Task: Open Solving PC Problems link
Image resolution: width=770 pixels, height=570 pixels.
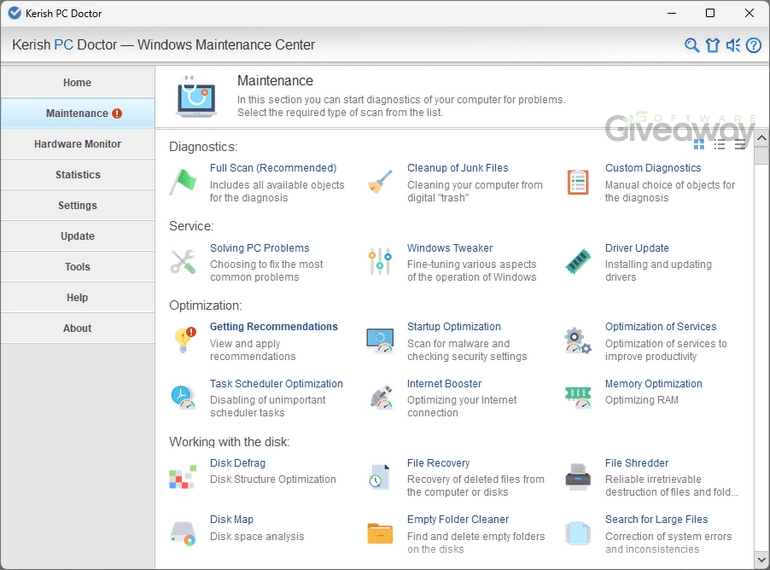Action: (x=259, y=248)
